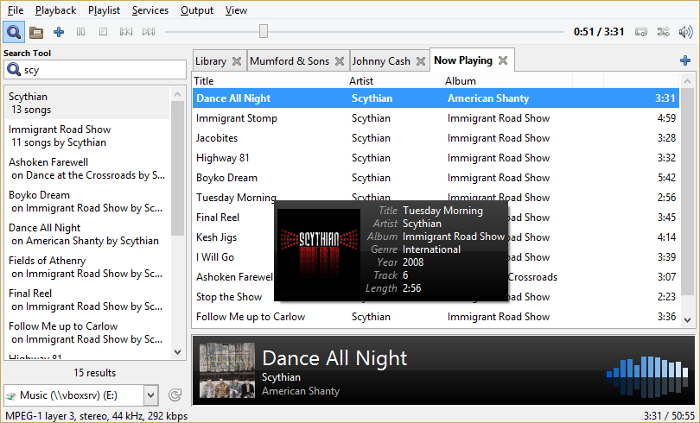Toggle repeat mode icon
The width and height of the screenshot is (700, 423).
tap(641, 32)
